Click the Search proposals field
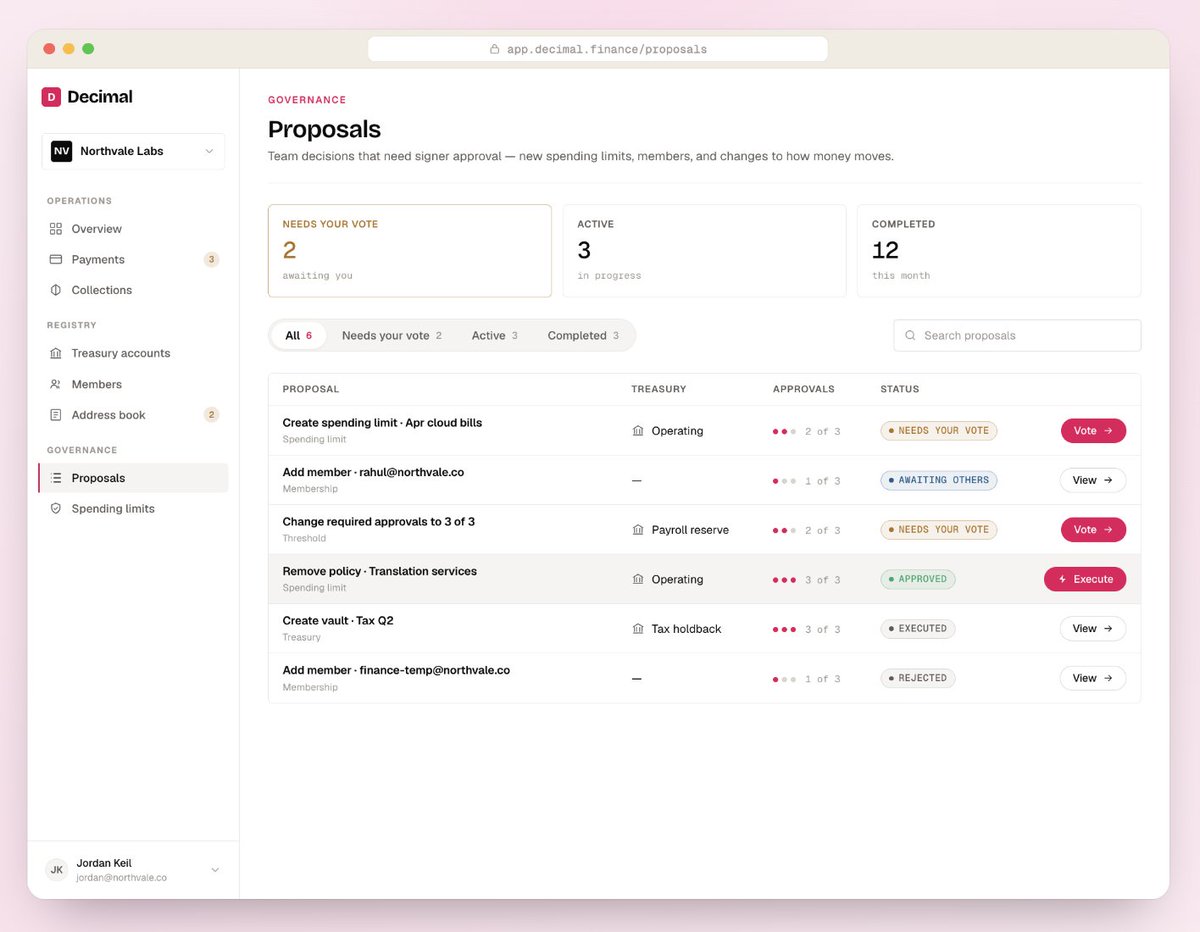 click(1017, 336)
